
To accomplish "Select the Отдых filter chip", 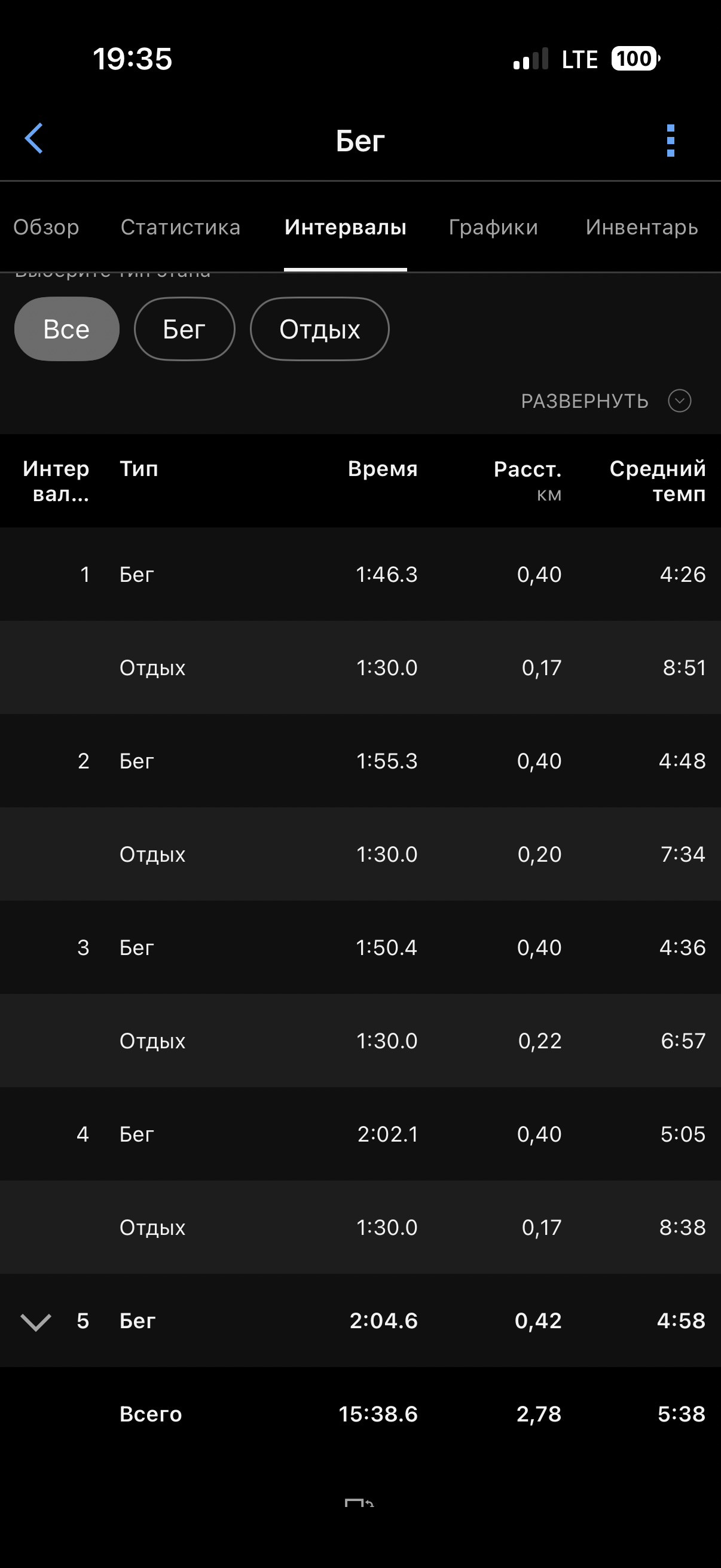I will click(319, 329).
